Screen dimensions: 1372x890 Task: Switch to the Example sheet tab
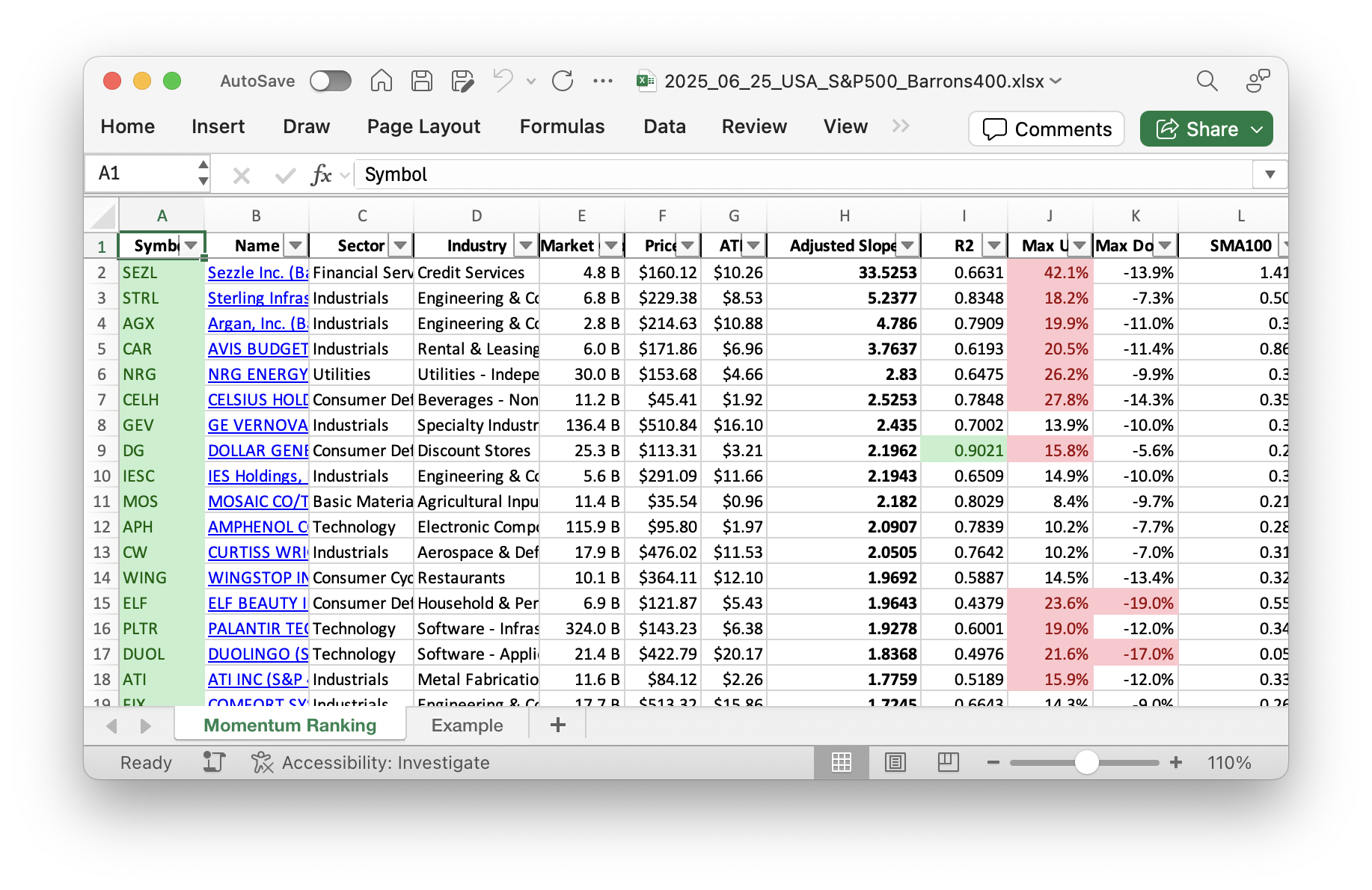click(467, 725)
